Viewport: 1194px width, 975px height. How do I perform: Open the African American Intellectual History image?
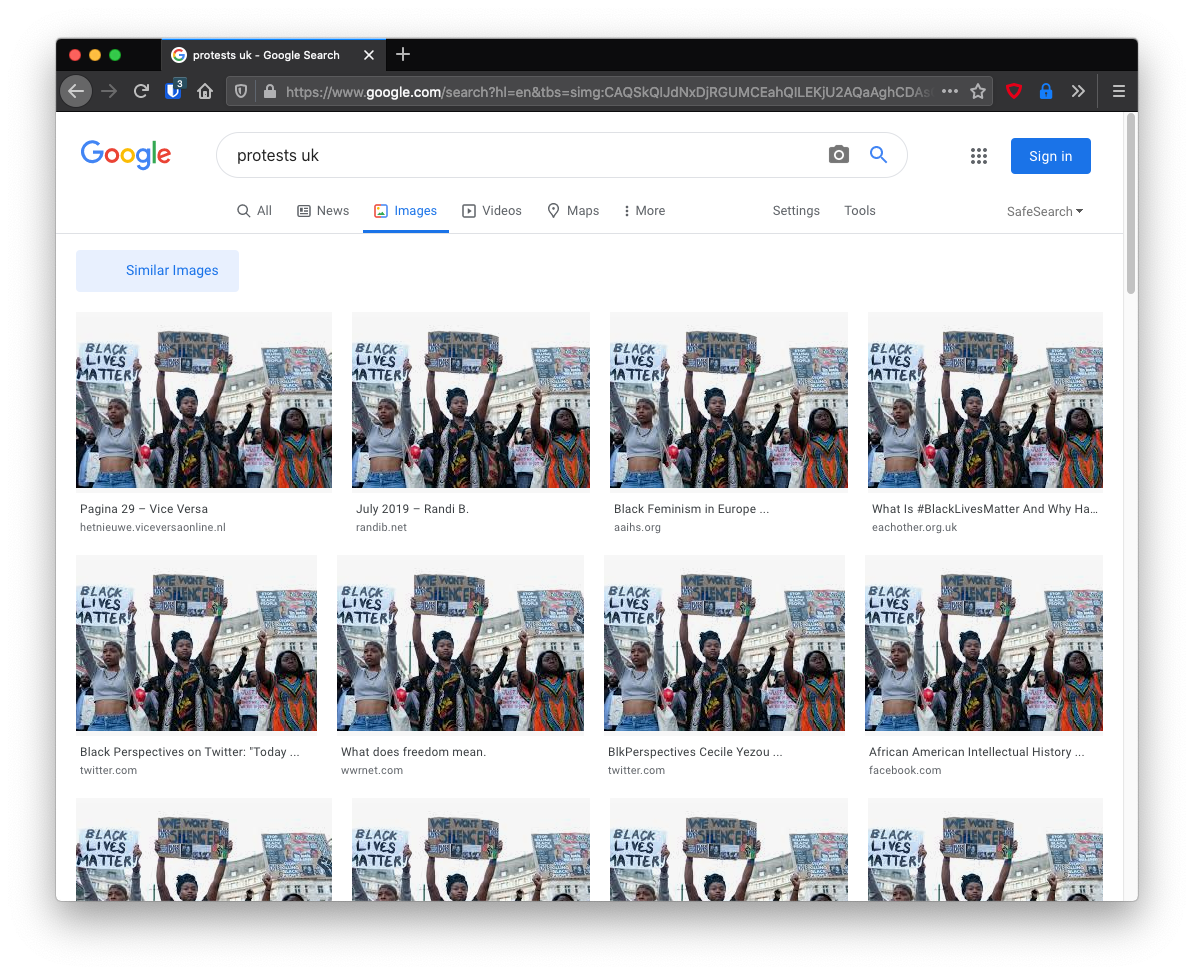984,643
